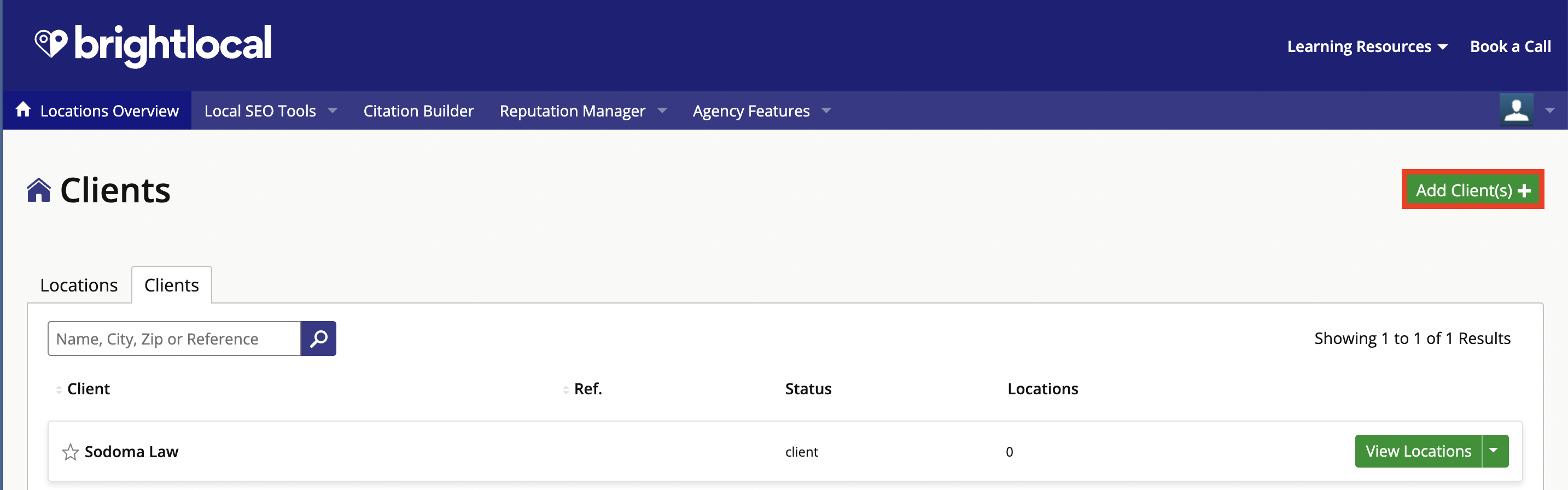Expand the Local SEO Tools menu
This screenshot has height=490, width=1568.
[x=271, y=111]
